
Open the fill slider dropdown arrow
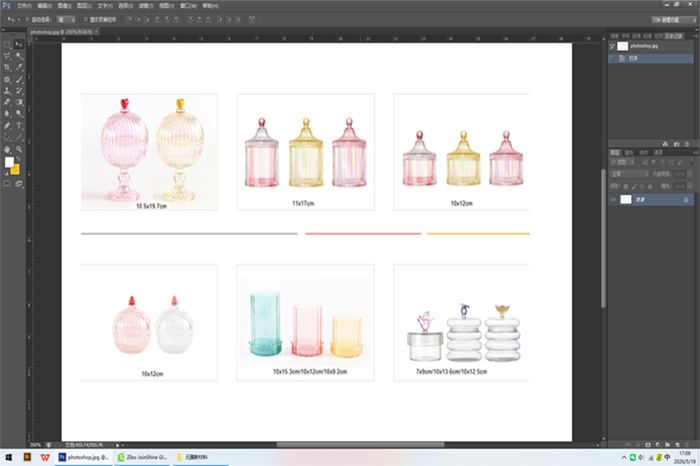(x=690, y=187)
